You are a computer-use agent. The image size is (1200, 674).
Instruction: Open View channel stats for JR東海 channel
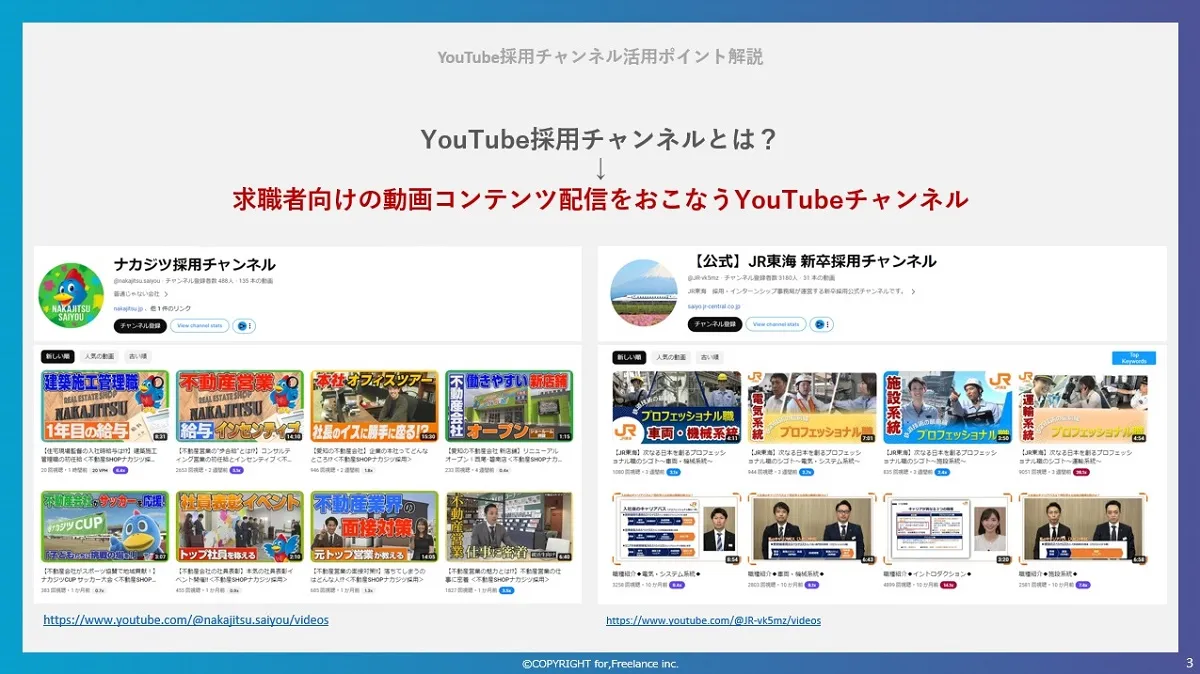(x=777, y=324)
